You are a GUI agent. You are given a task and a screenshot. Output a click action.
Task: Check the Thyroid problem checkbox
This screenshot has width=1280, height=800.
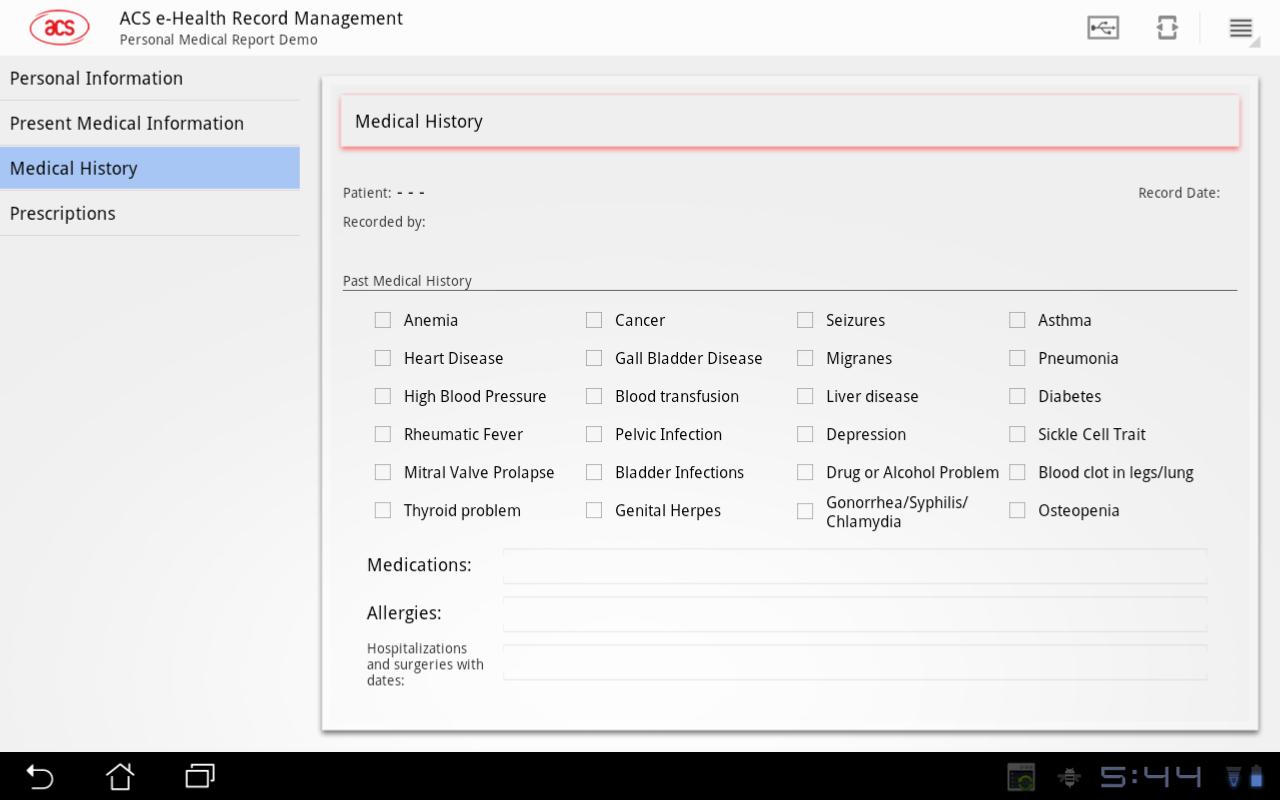coord(383,510)
